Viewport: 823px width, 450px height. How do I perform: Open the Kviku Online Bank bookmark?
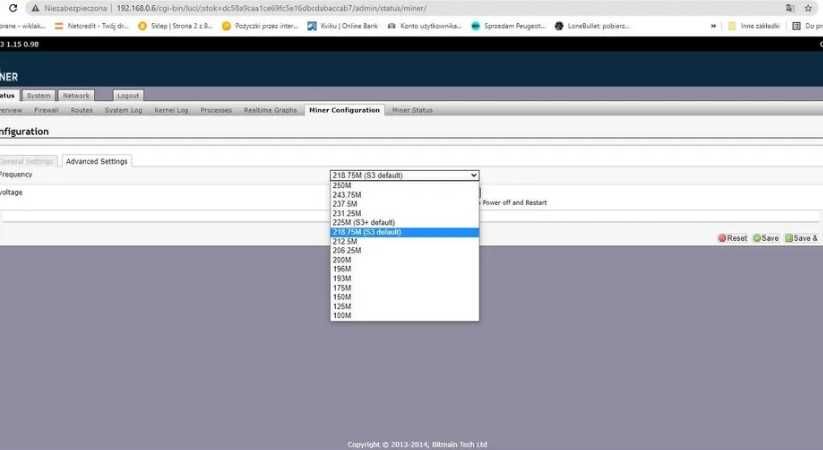coord(343,26)
